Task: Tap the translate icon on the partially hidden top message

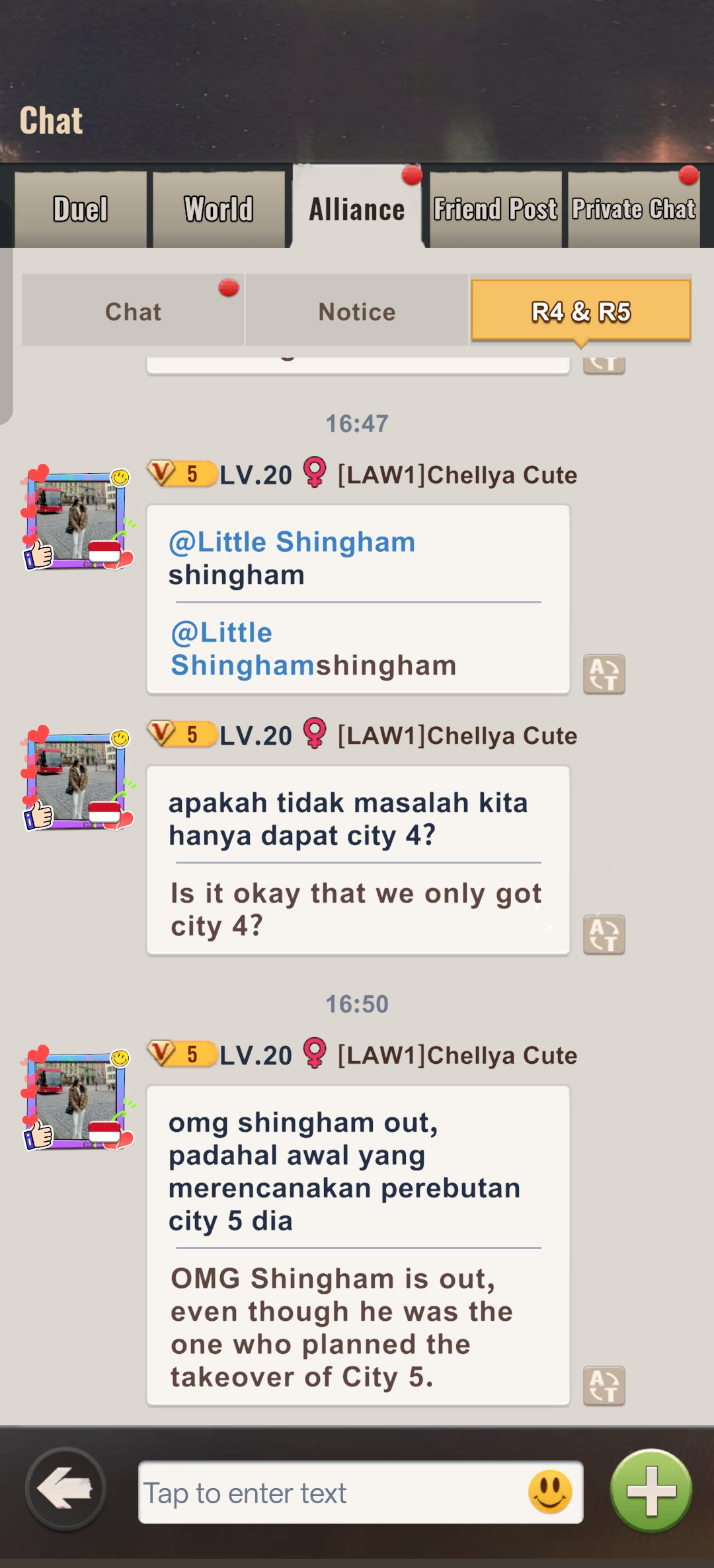Action: pyautogui.click(x=604, y=365)
